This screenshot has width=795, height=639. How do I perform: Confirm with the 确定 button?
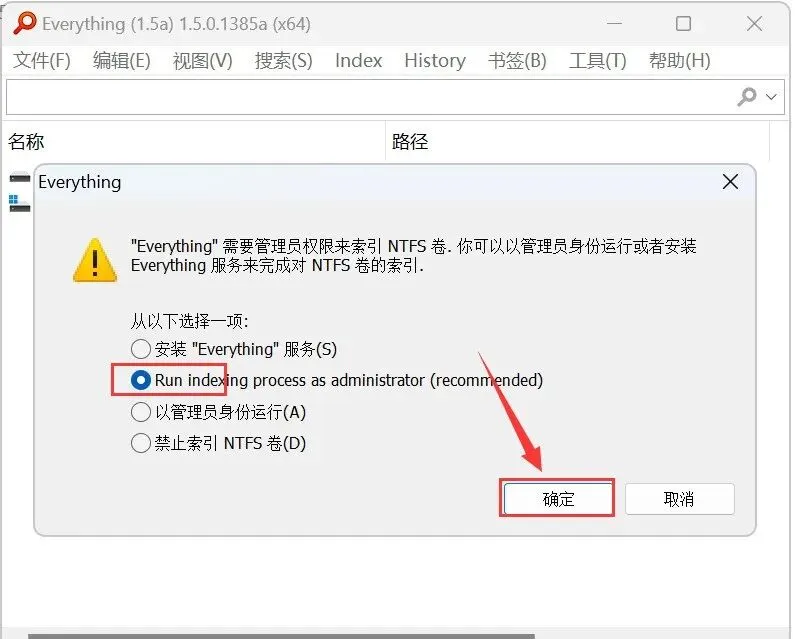click(558, 499)
